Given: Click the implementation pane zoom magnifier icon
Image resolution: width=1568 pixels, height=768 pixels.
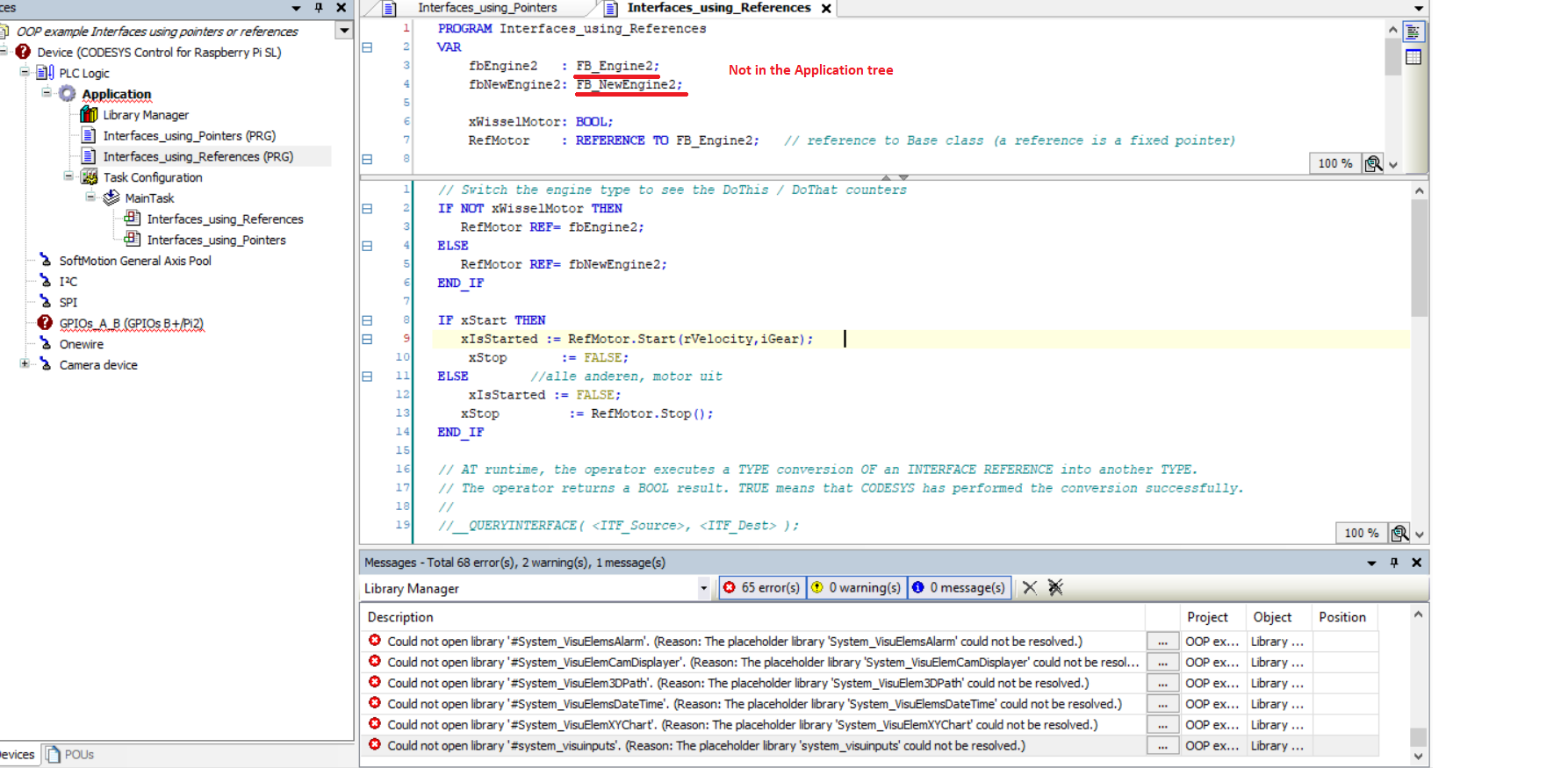Looking at the screenshot, I should point(1399,533).
